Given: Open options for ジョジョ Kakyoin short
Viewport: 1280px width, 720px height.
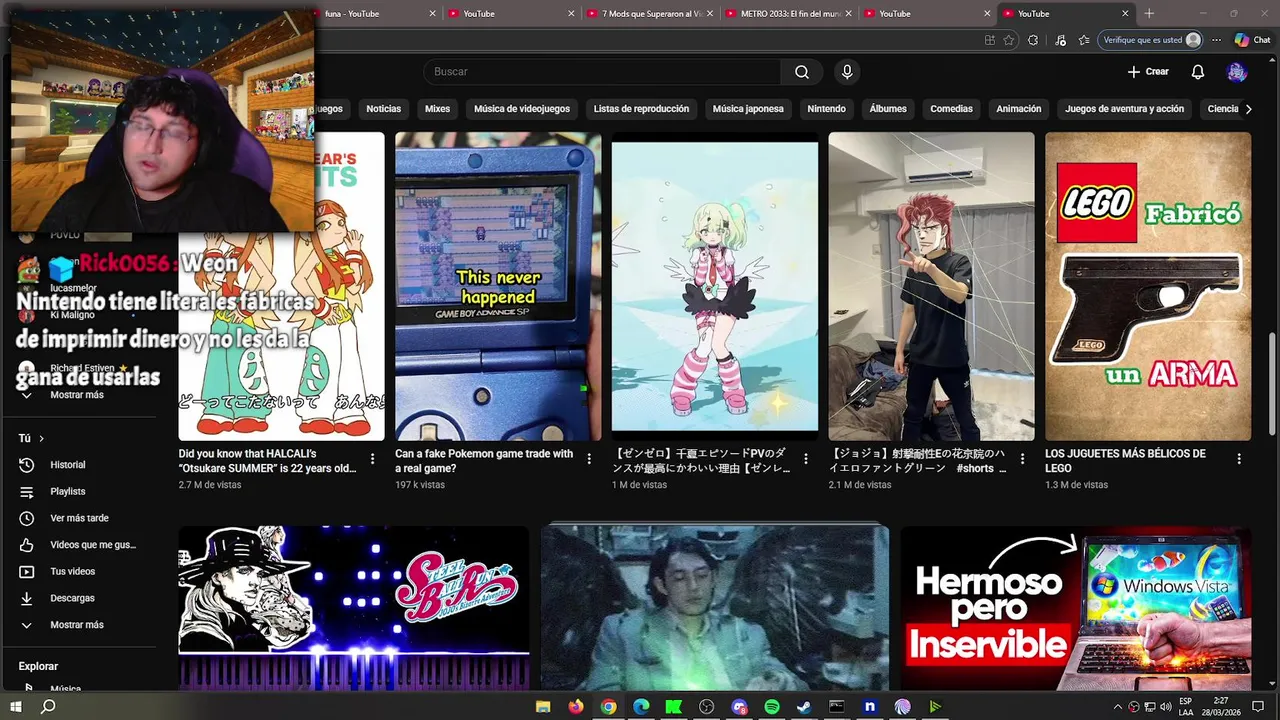Looking at the screenshot, I should pos(1022,459).
